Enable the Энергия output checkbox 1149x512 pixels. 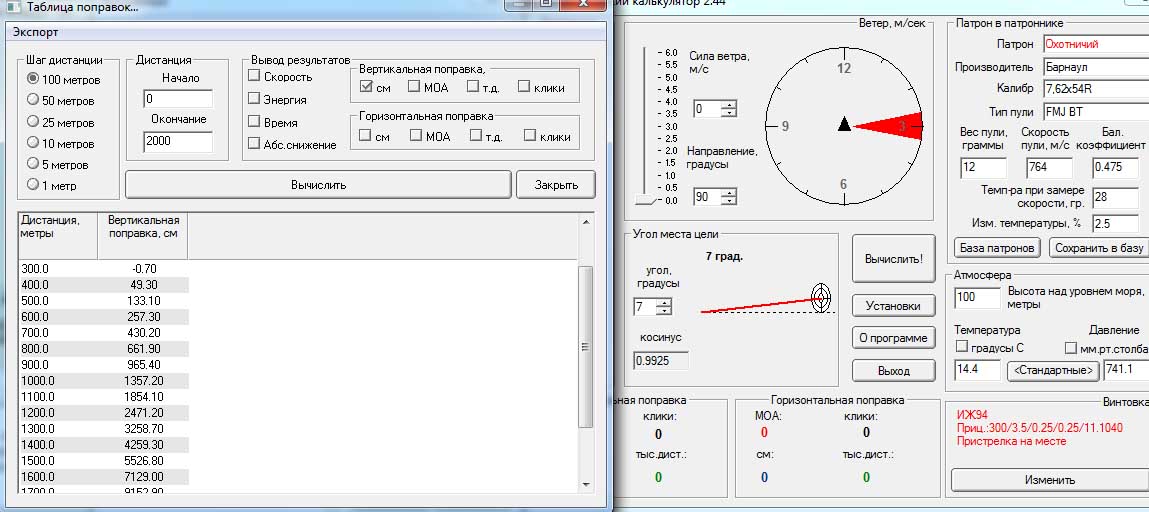(x=254, y=100)
